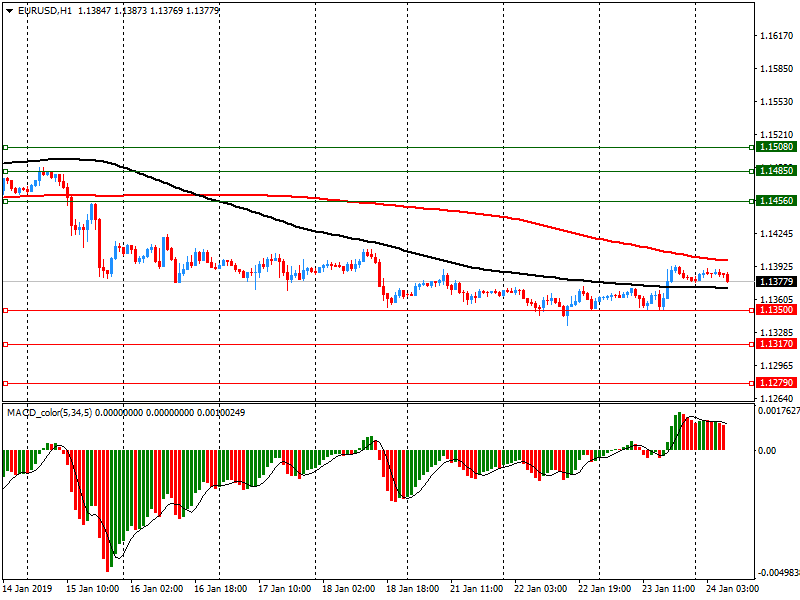Click the 16 Jan 02:00 time label

click(157, 589)
